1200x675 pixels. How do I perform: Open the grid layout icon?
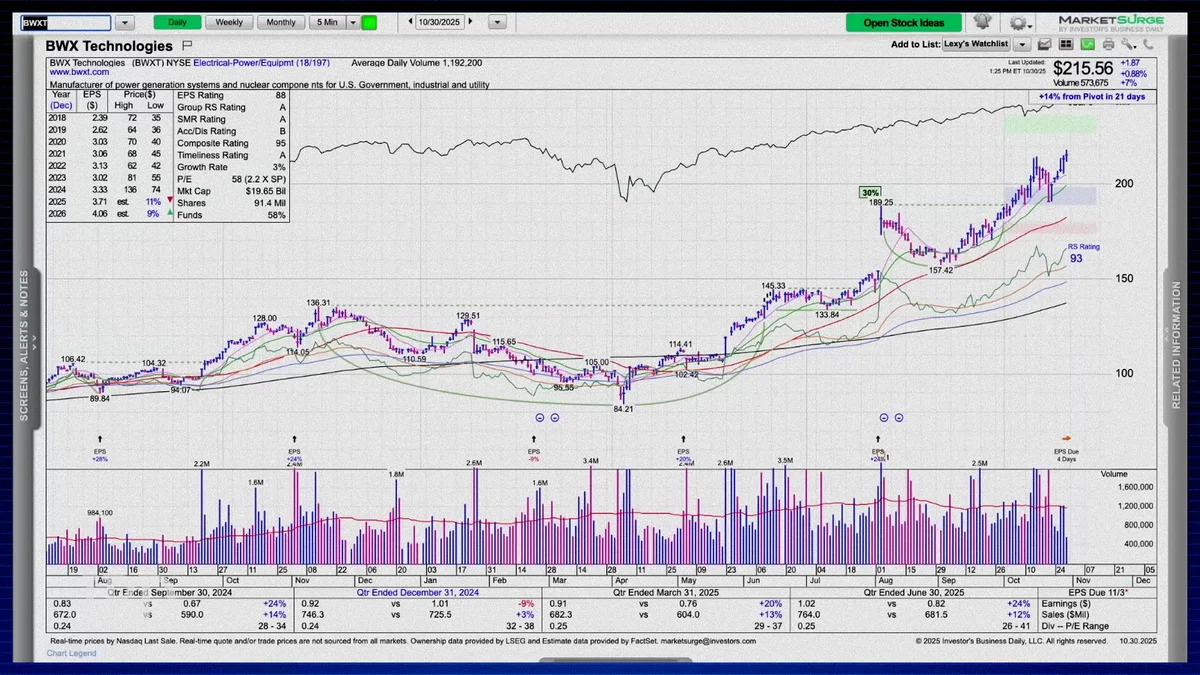pyautogui.click(x=1065, y=44)
